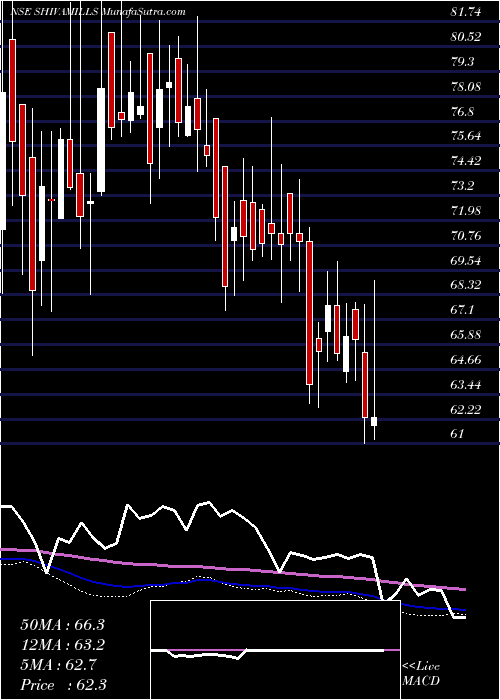Click the 74.42 price axis label
The width and height of the screenshot is (500, 700).
(466, 161)
